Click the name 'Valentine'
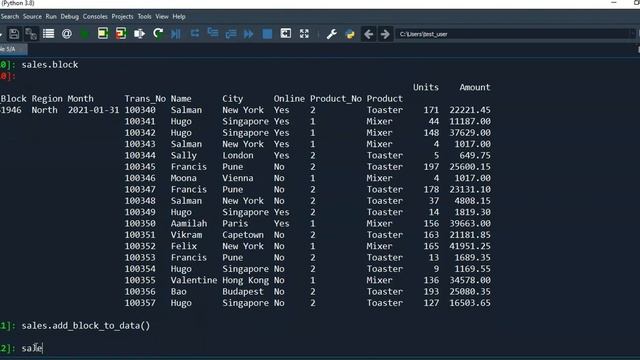The height and width of the screenshot is (360, 640). click(194, 280)
